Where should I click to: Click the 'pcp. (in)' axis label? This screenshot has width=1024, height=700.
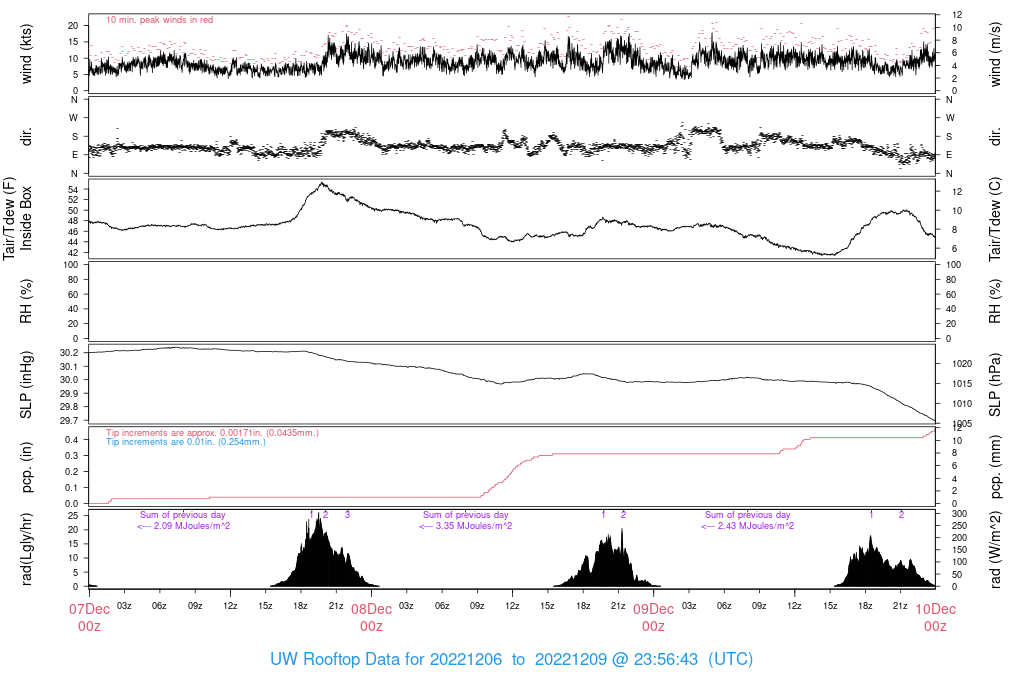tap(27, 467)
